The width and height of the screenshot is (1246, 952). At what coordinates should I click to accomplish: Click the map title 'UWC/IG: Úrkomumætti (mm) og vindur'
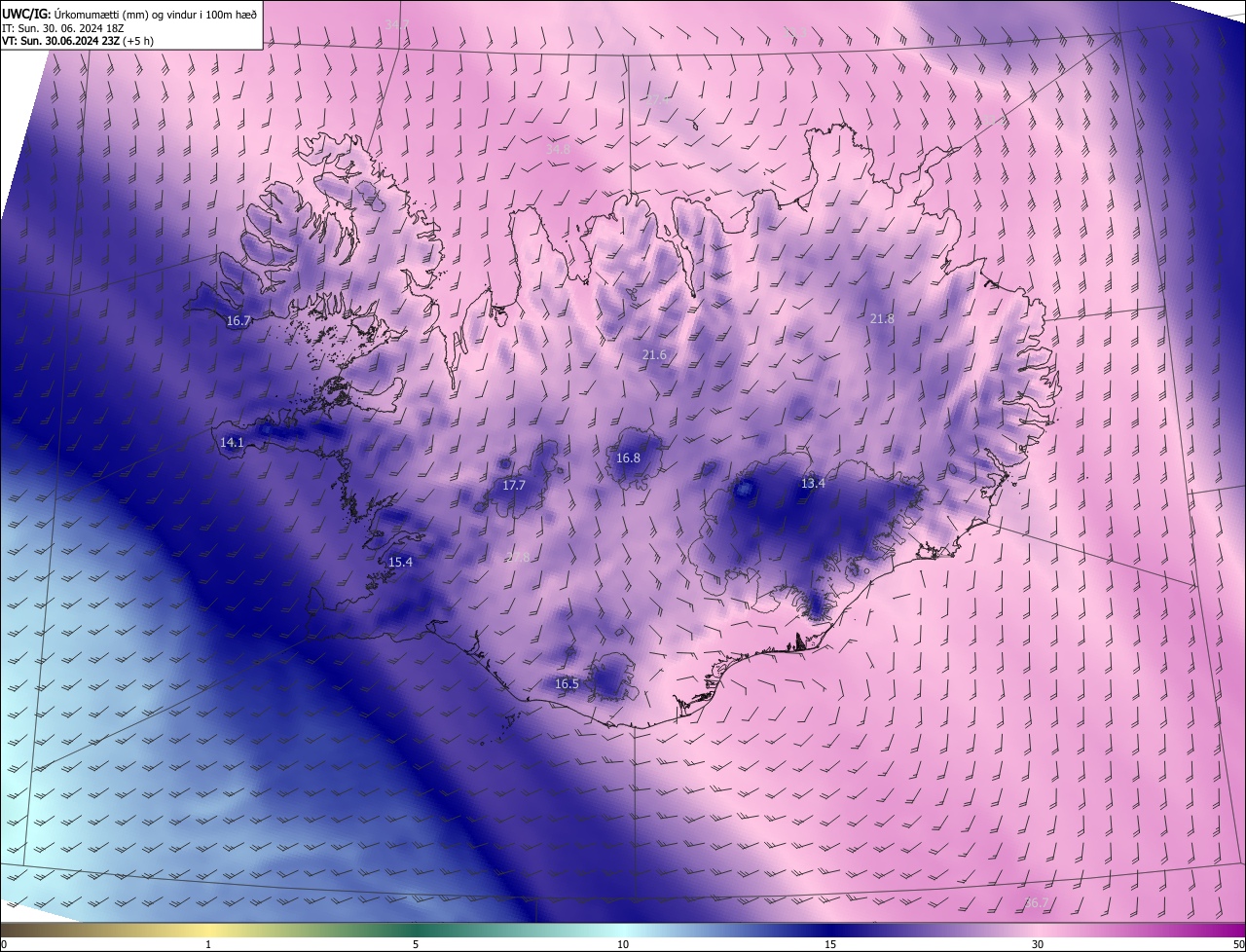click(x=130, y=14)
